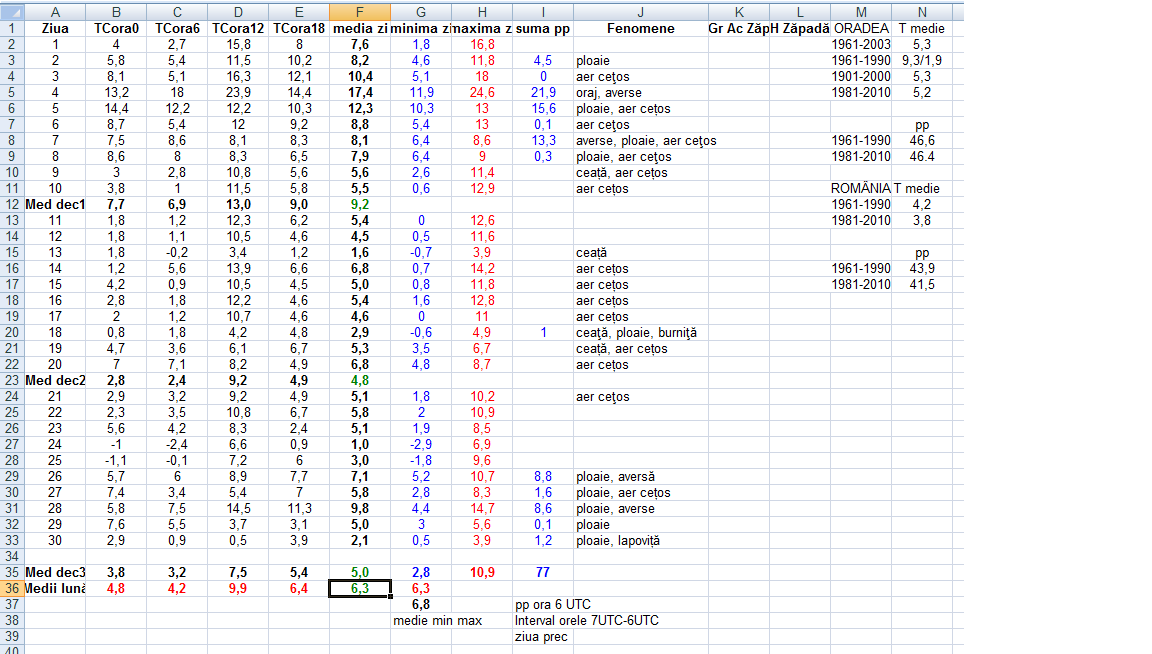This screenshot has height=654, width=1152.
Task: Click 'ziua prec' cell
Action: coord(543,637)
